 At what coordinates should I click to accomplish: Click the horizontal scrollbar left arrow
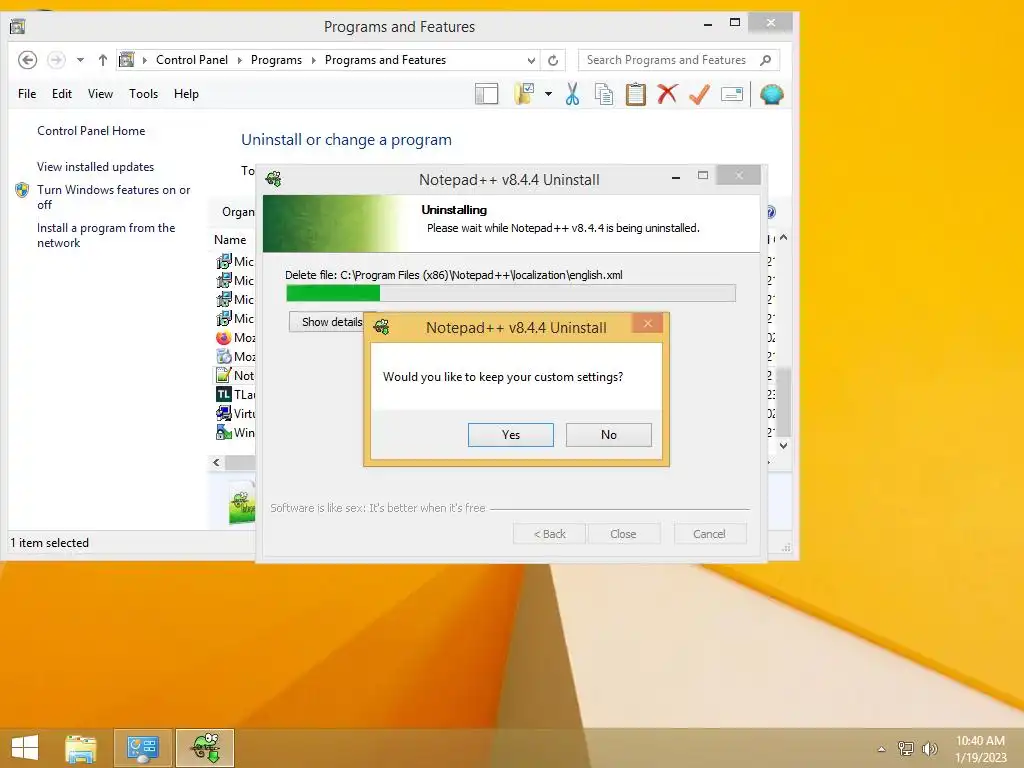pos(216,462)
